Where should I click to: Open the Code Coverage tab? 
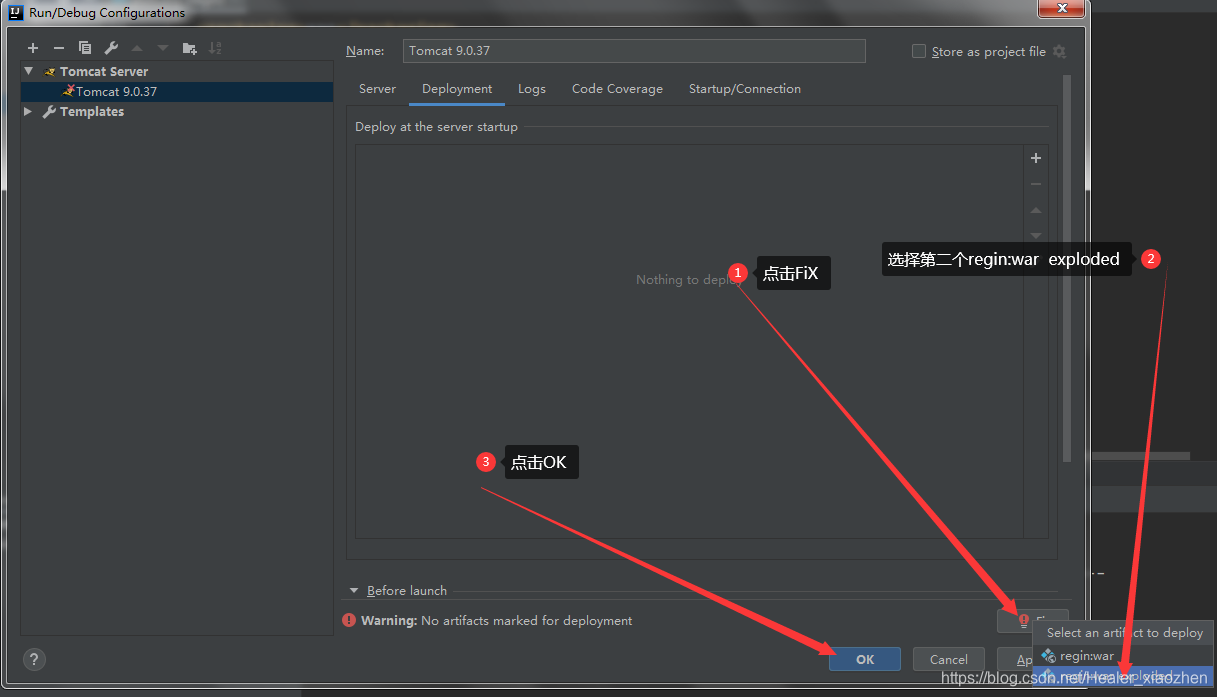pyautogui.click(x=617, y=89)
